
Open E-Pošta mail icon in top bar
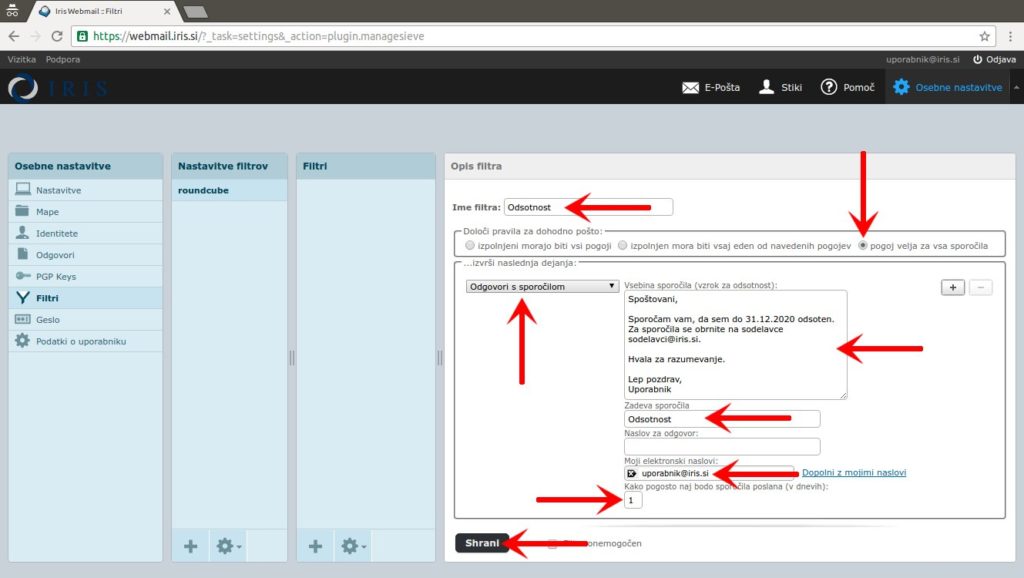(690, 87)
